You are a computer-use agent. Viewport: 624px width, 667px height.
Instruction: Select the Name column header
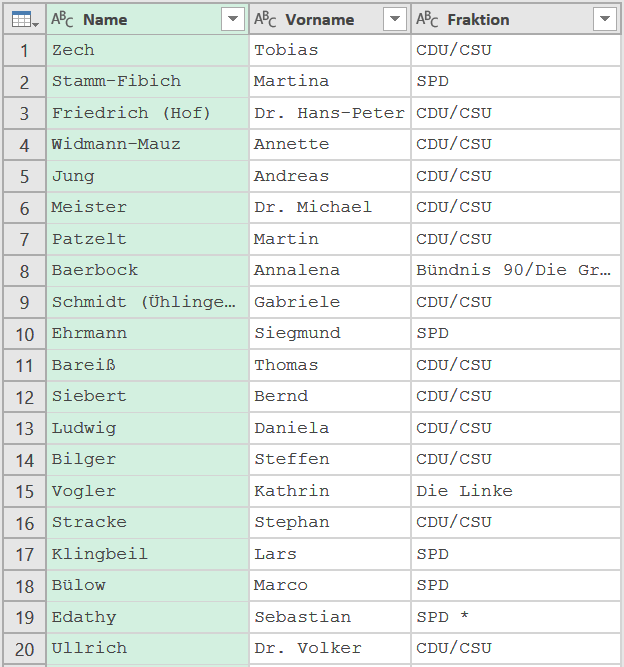[148, 19]
